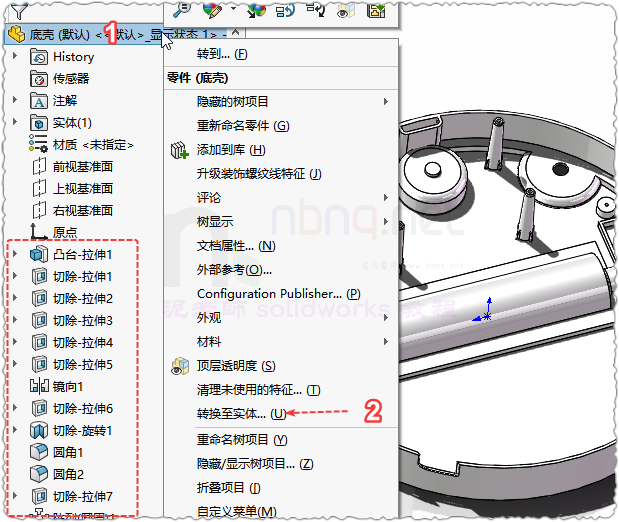Select the 镜向1 mirror feature icon

click(x=39, y=386)
